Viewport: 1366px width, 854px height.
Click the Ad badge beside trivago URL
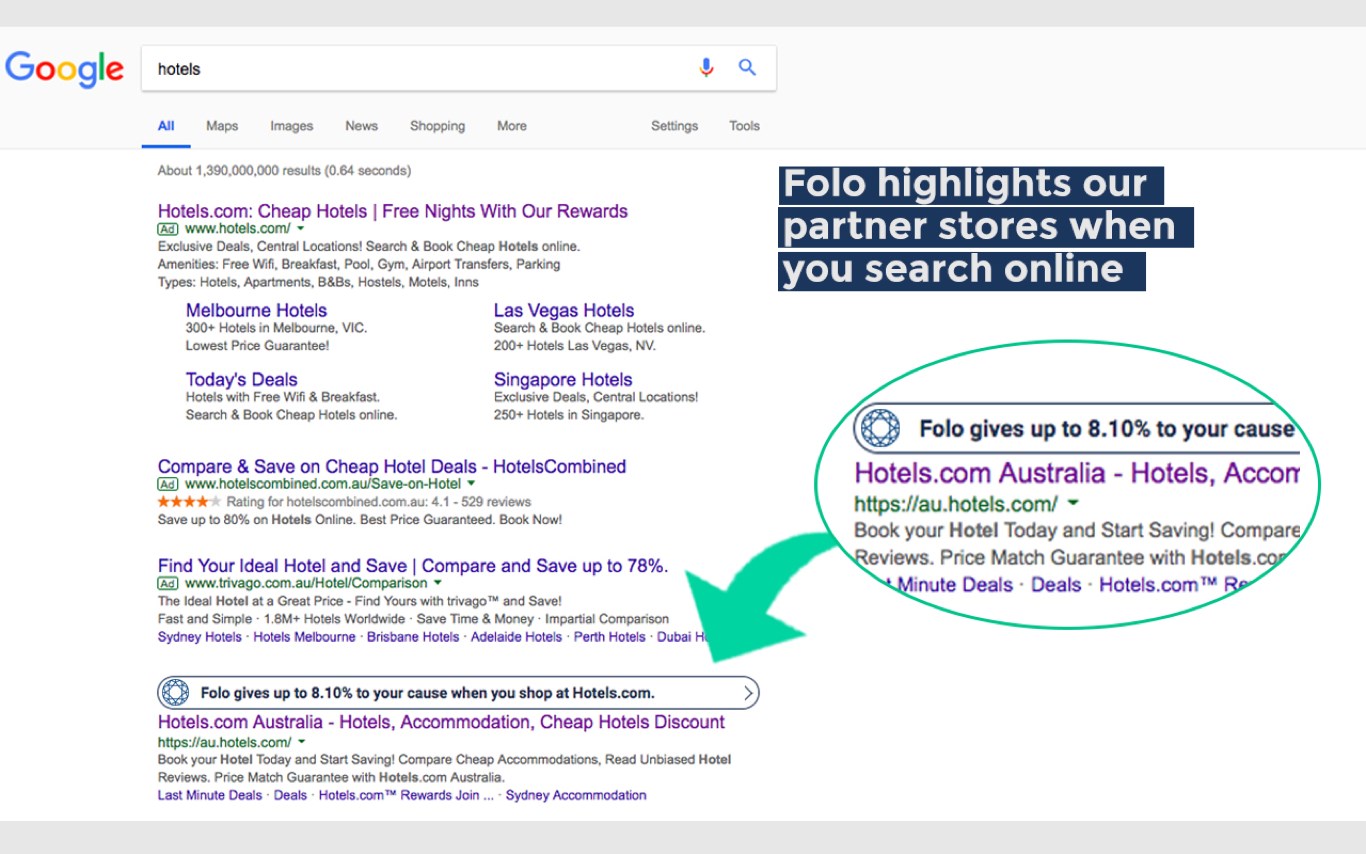pos(168,583)
